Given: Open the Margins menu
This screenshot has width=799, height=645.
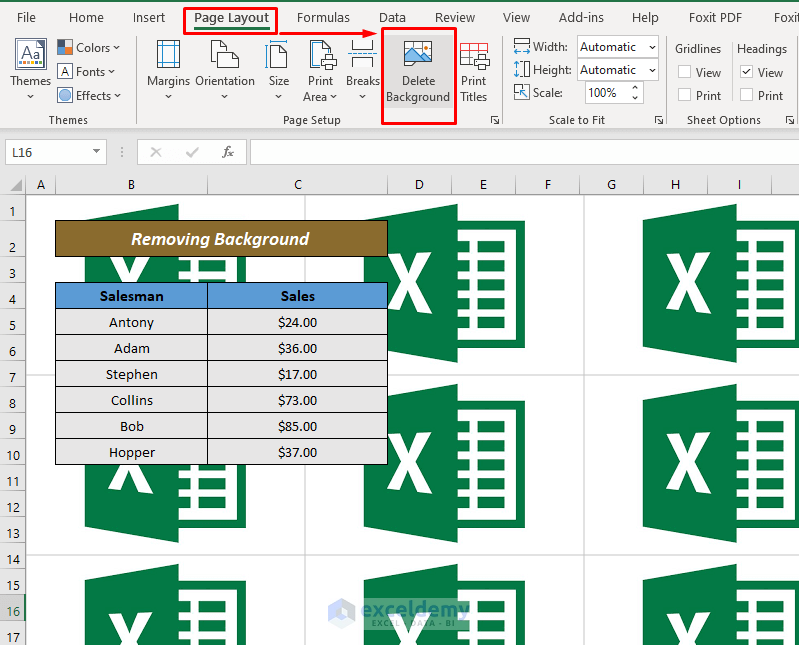Looking at the screenshot, I should (x=168, y=69).
